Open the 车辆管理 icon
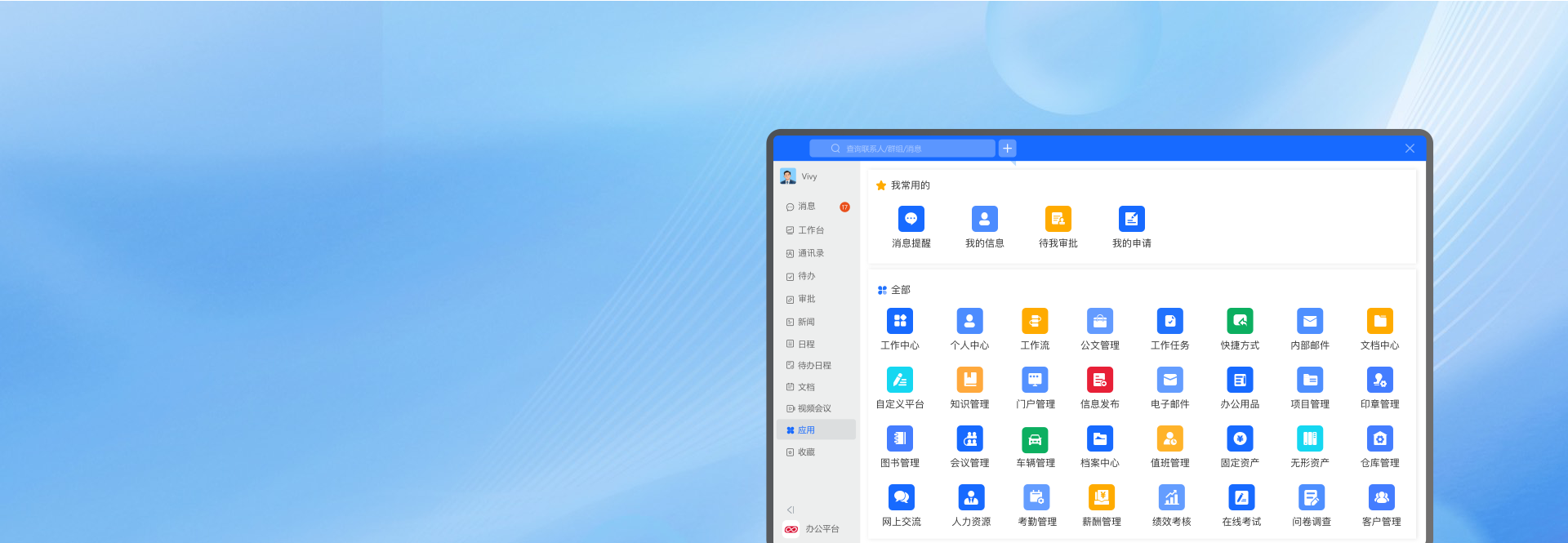Screen dimensions: 1568x543 pyautogui.click(x=1035, y=439)
